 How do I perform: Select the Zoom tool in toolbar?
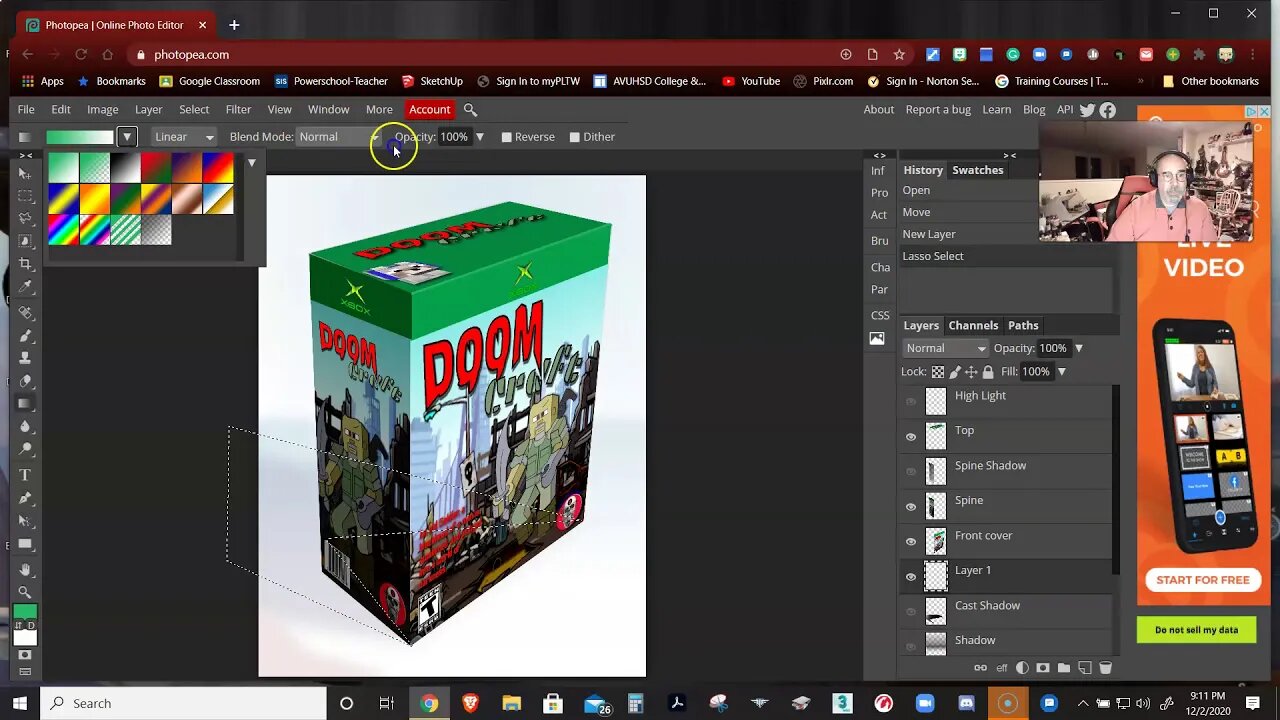click(x=26, y=592)
